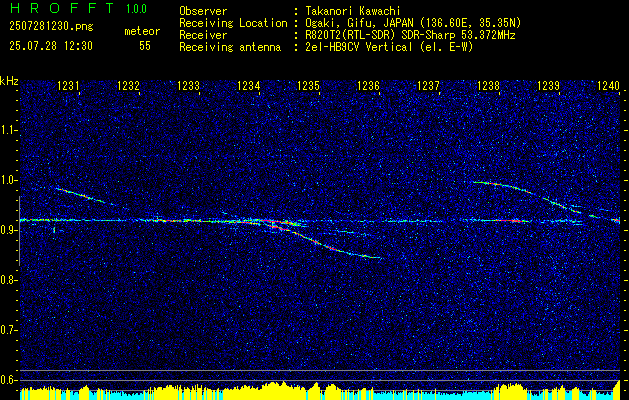Click the 1238 time marker
The height and width of the screenshot is (400, 629).
coord(489,85)
